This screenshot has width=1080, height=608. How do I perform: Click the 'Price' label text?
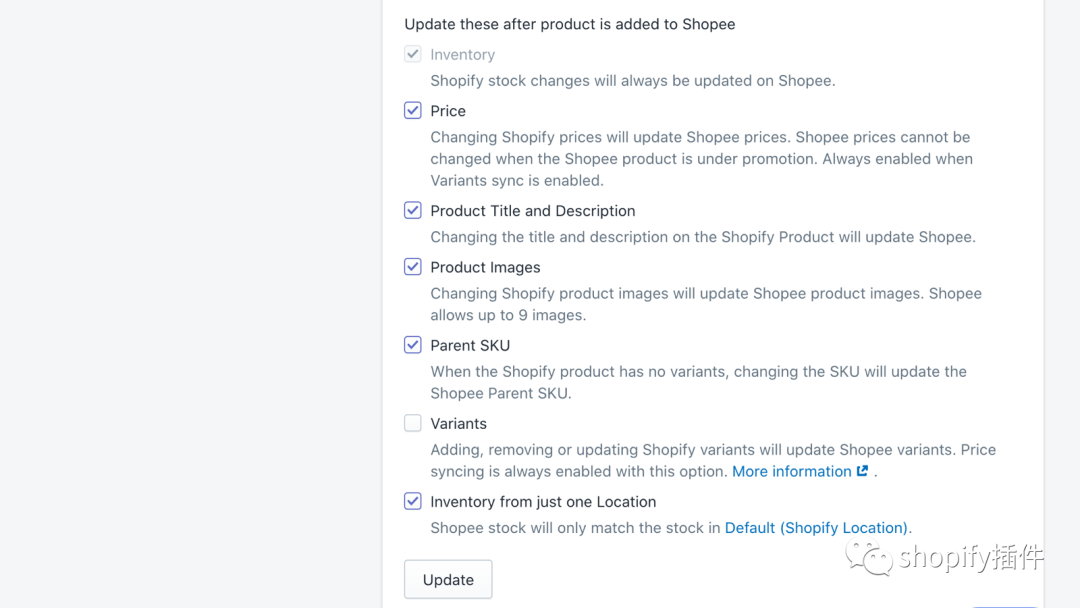pos(448,111)
